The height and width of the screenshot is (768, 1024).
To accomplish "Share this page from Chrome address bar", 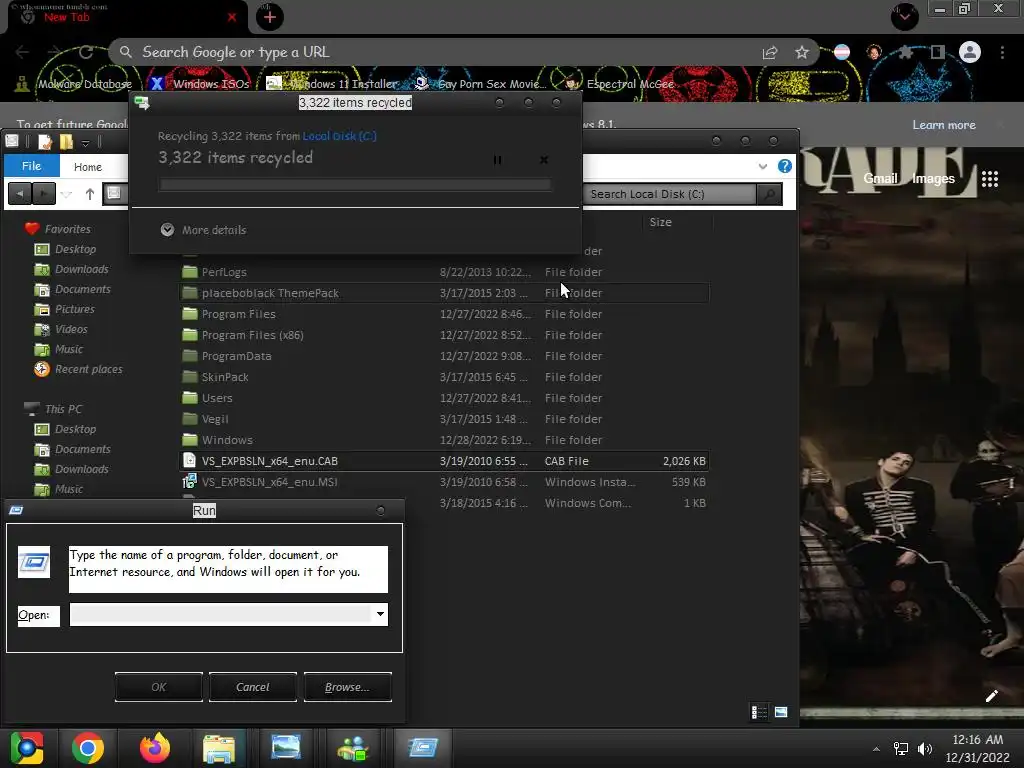I will (770, 53).
